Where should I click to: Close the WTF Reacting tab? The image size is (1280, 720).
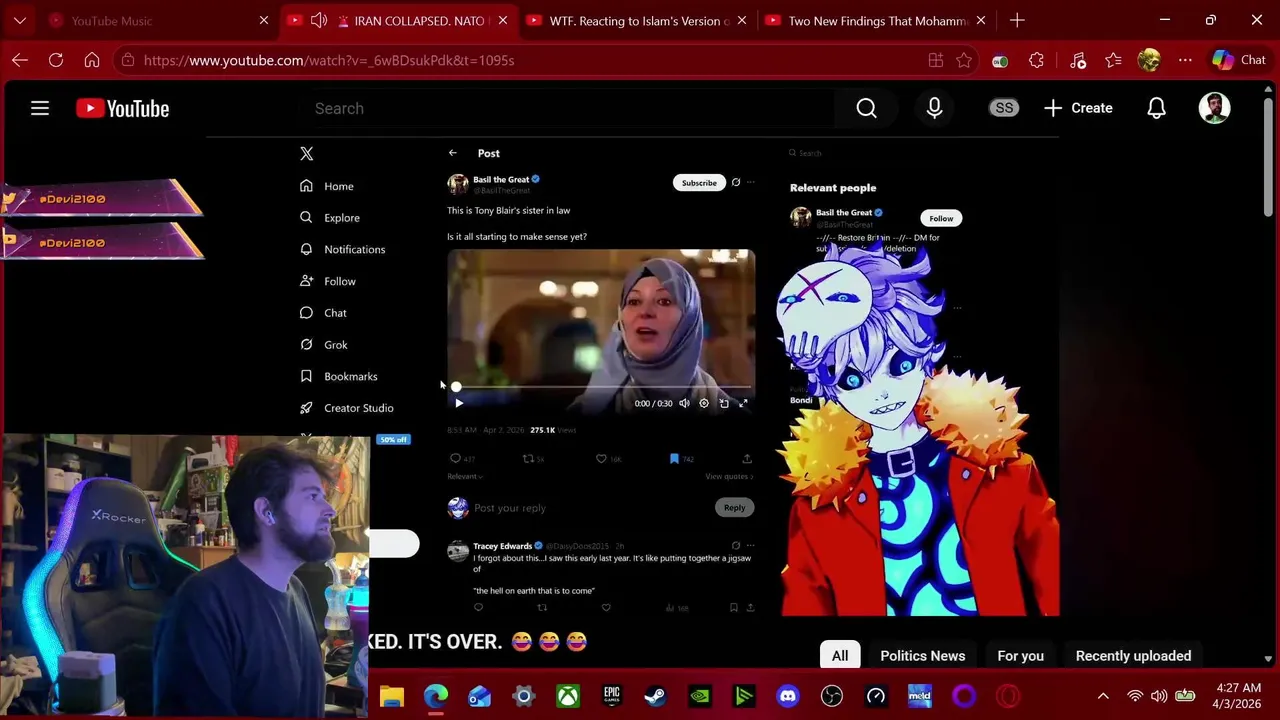pyautogui.click(x=742, y=20)
